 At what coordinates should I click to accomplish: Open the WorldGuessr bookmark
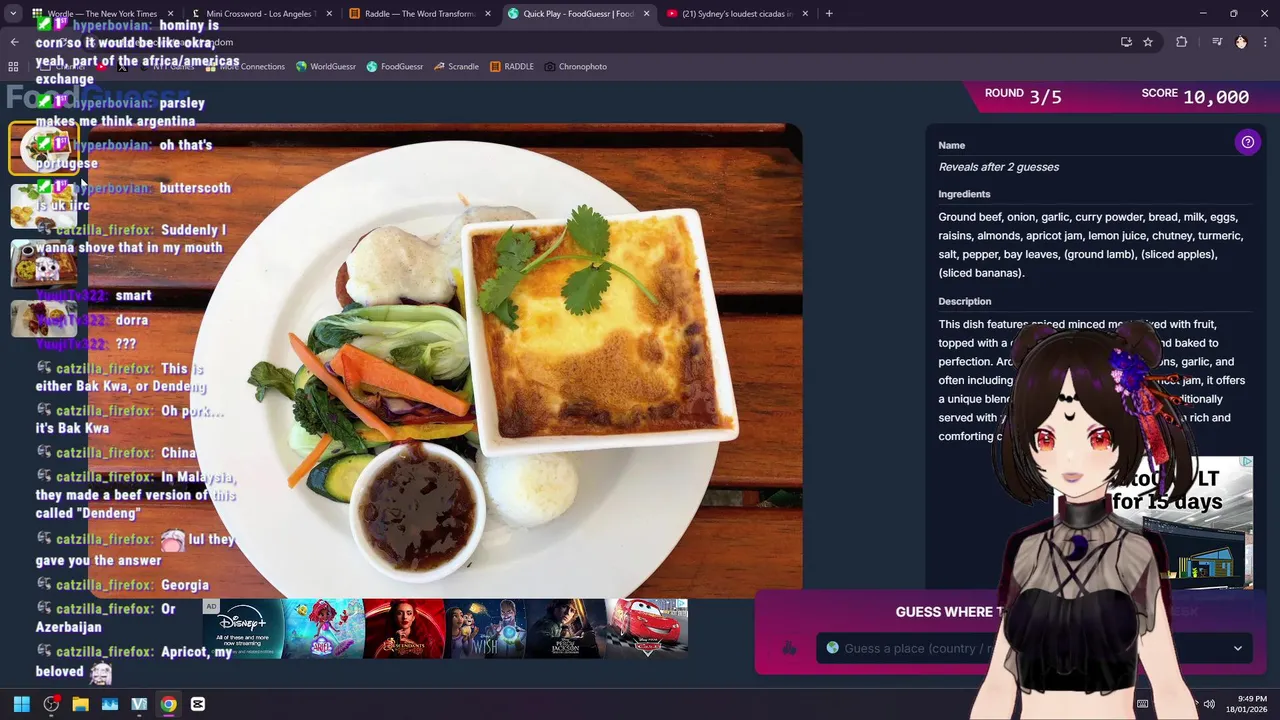coord(326,67)
